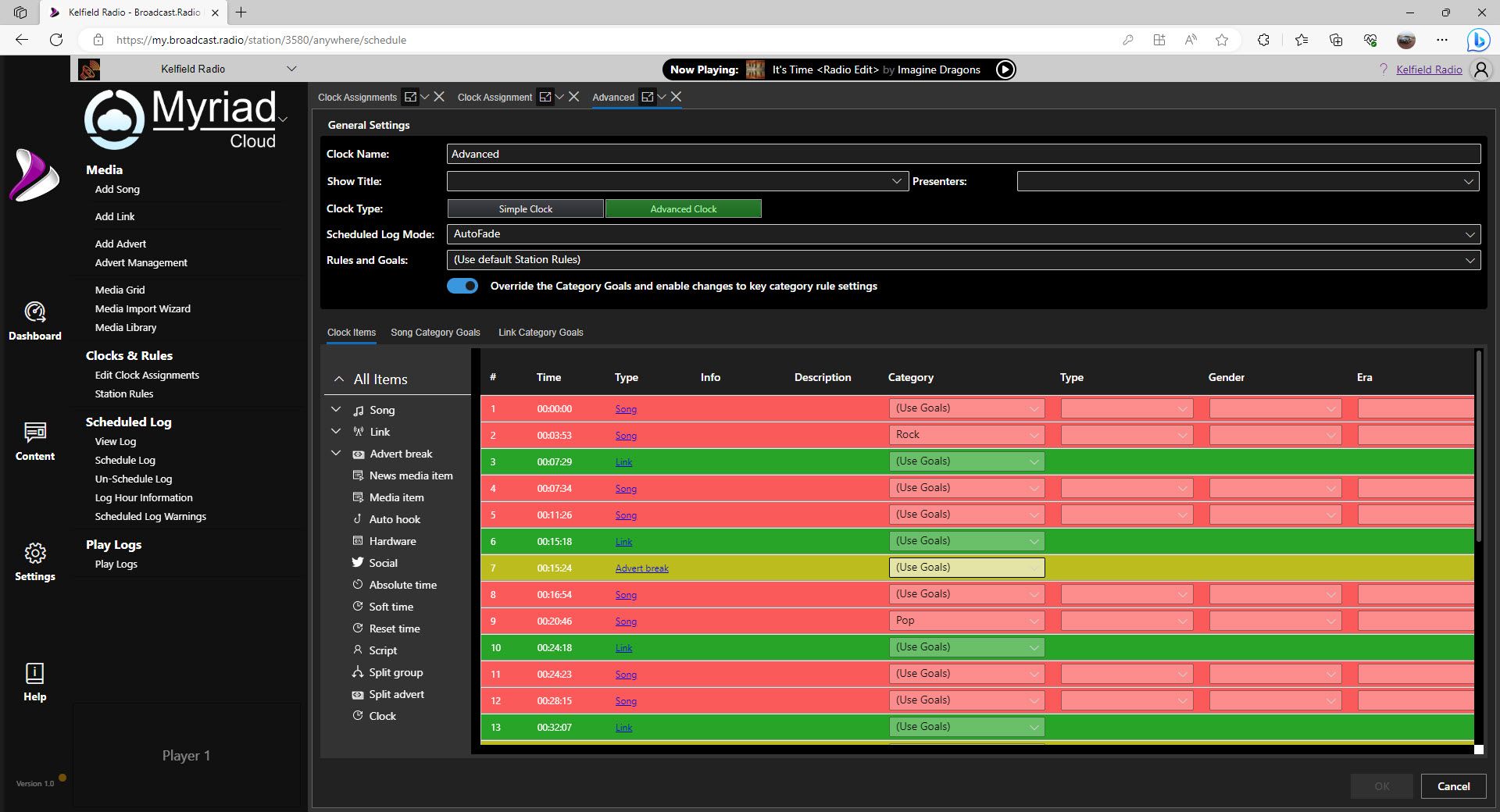Click the Social Twitter bird icon
The height and width of the screenshot is (812, 1500).
click(x=358, y=563)
